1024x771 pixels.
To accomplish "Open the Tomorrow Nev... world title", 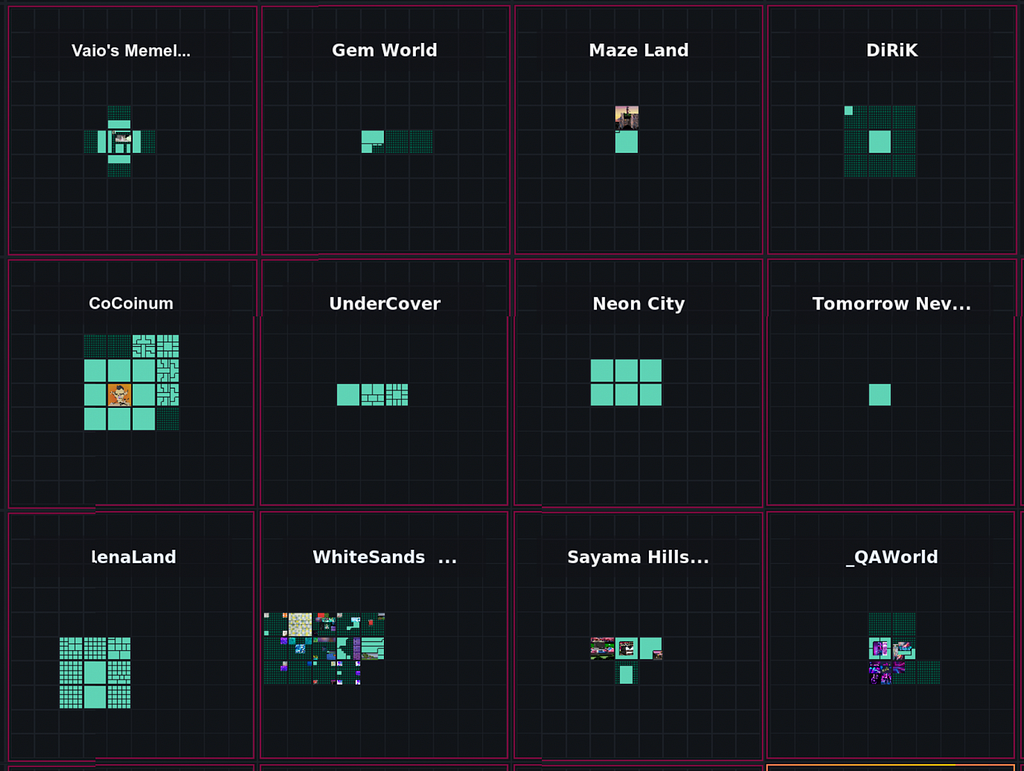I will [891, 304].
